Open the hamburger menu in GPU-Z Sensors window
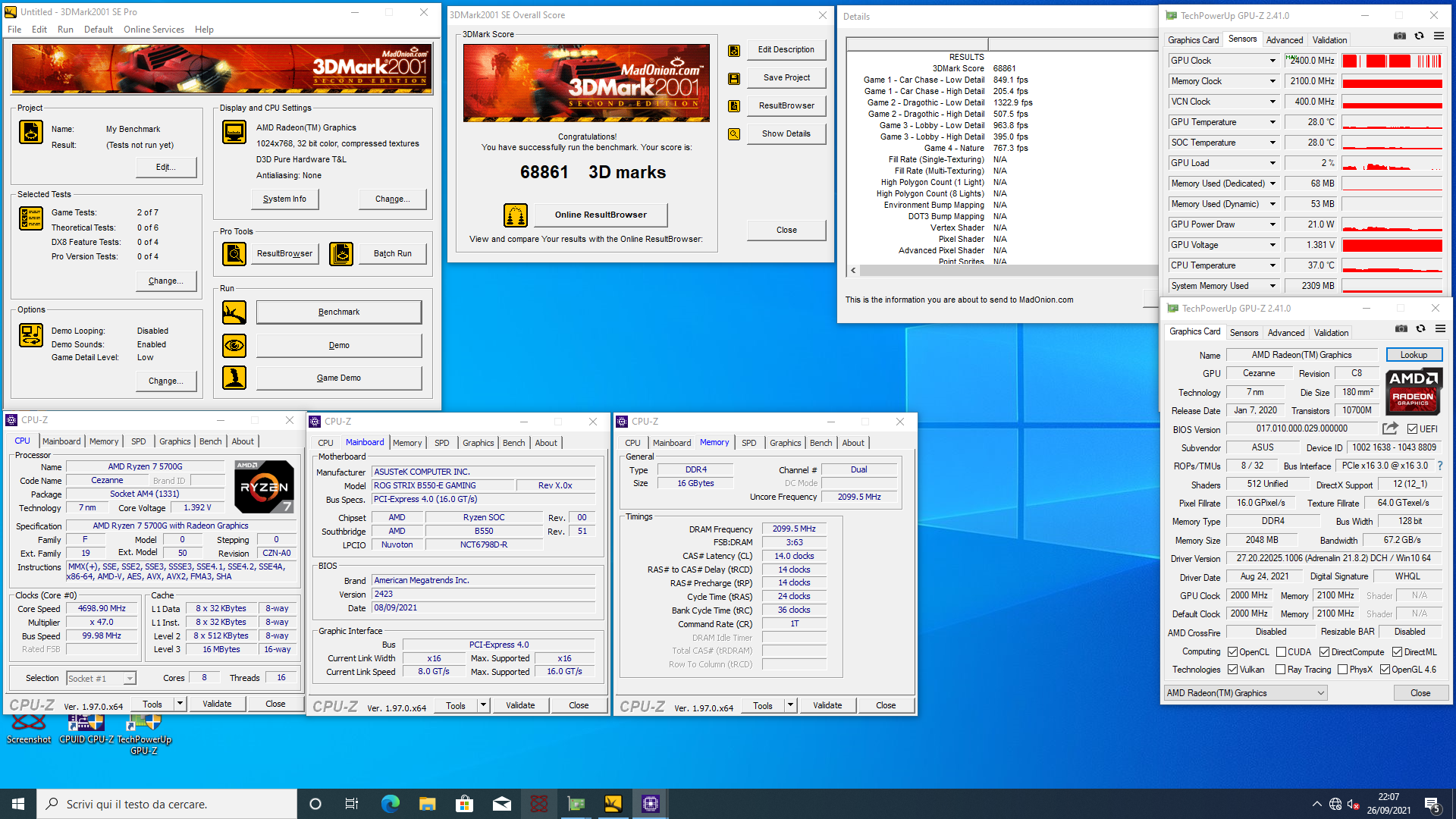The image size is (1456, 819). pyautogui.click(x=1439, y=36)
